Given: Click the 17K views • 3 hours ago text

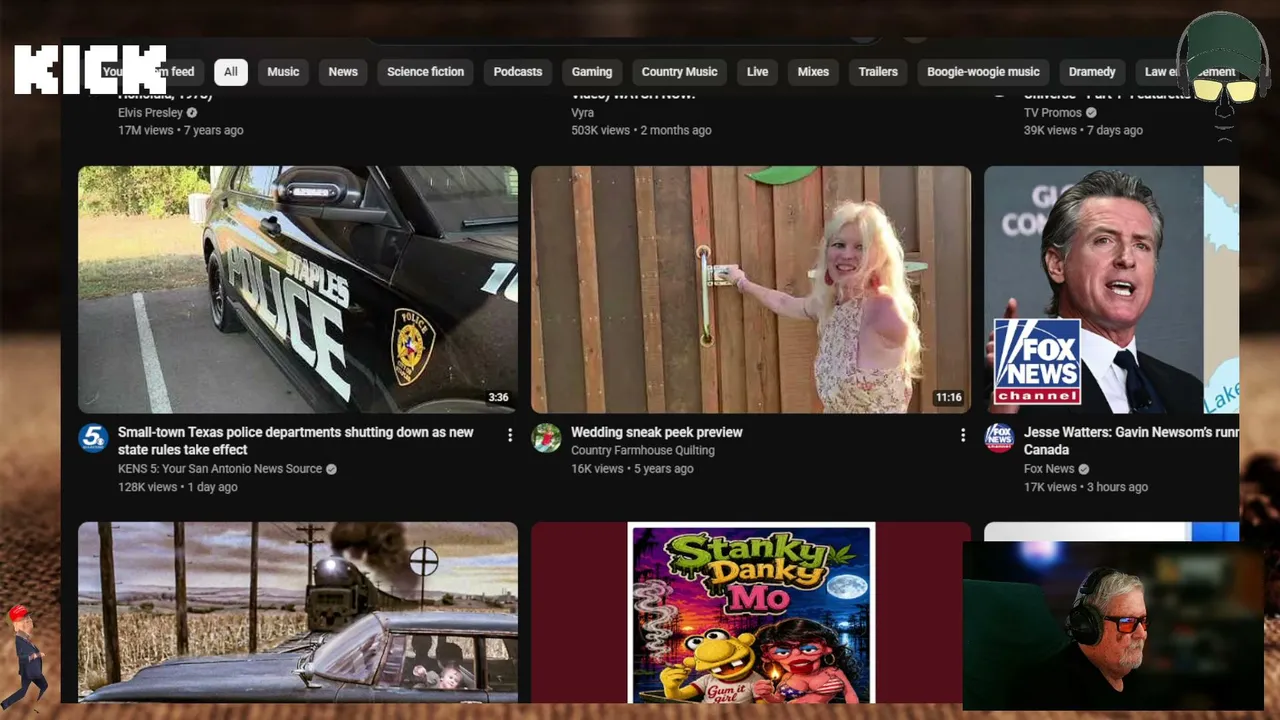Looking at the screenshot, I should click(1086, 487).
